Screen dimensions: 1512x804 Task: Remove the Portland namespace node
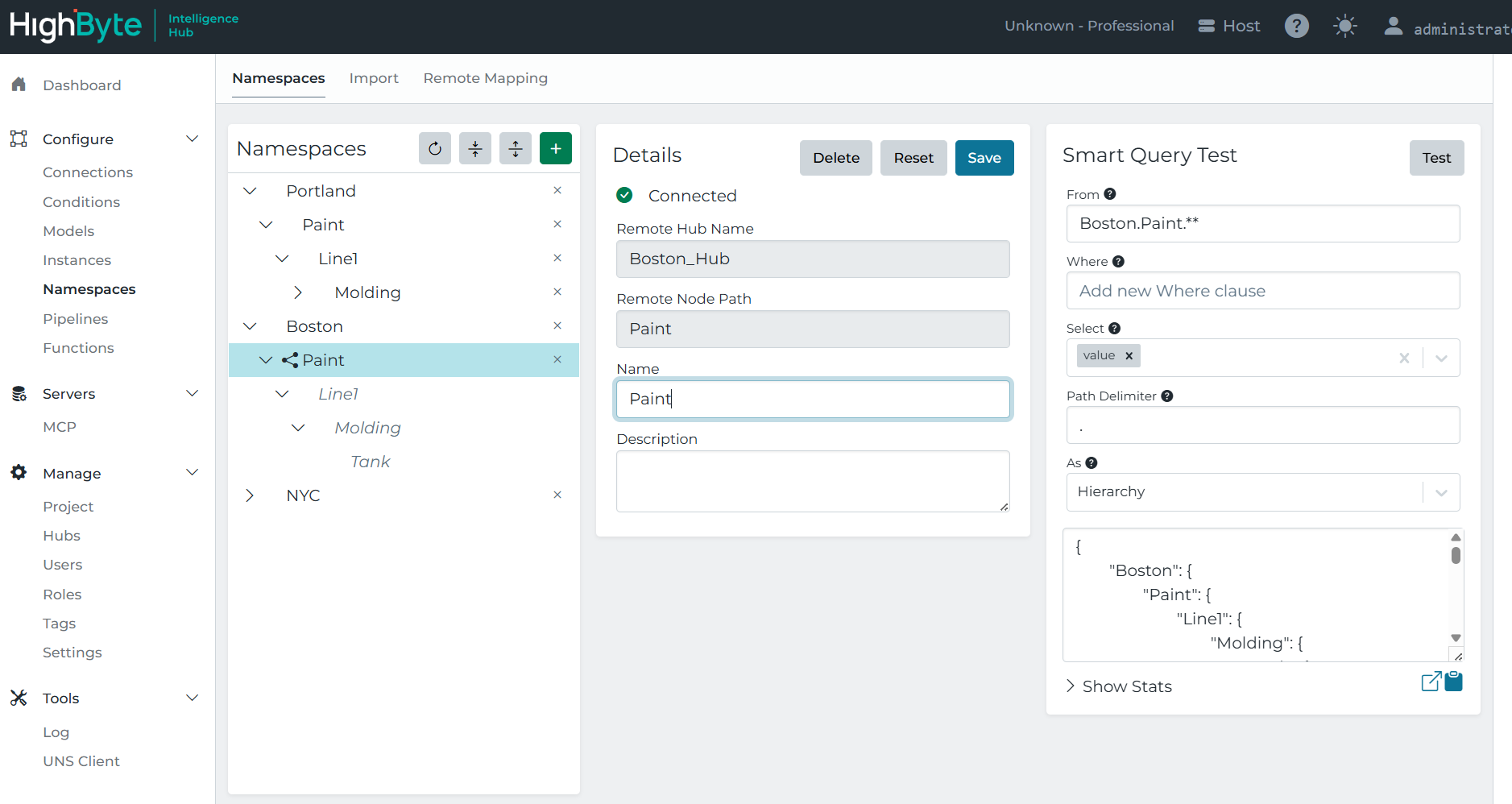pos(557,190)
